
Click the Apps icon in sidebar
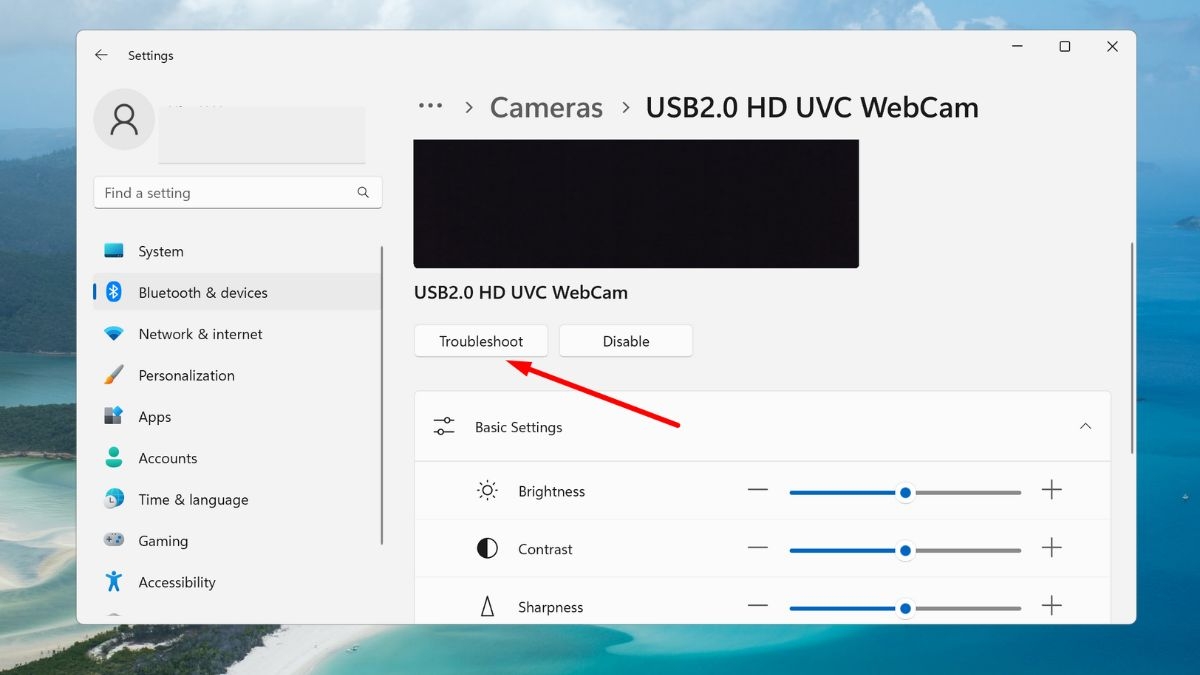tap(114, 416)
